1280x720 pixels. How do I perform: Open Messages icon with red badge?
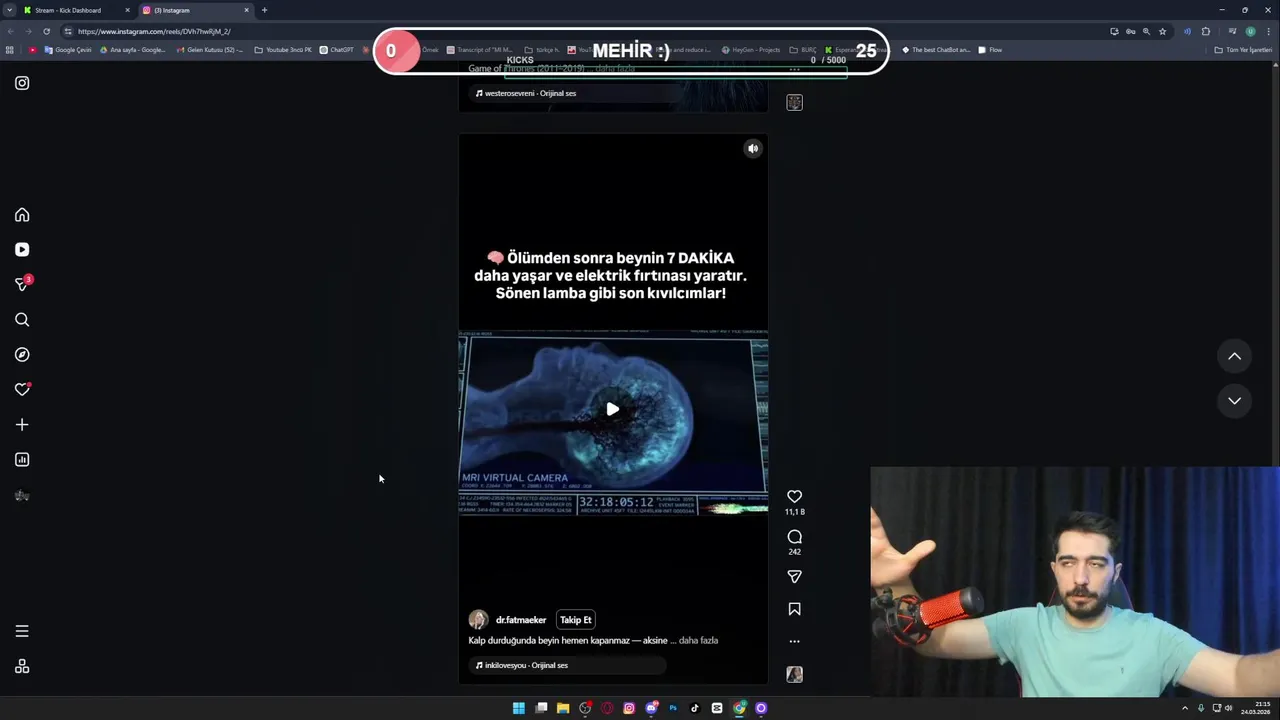coord(22,284)
